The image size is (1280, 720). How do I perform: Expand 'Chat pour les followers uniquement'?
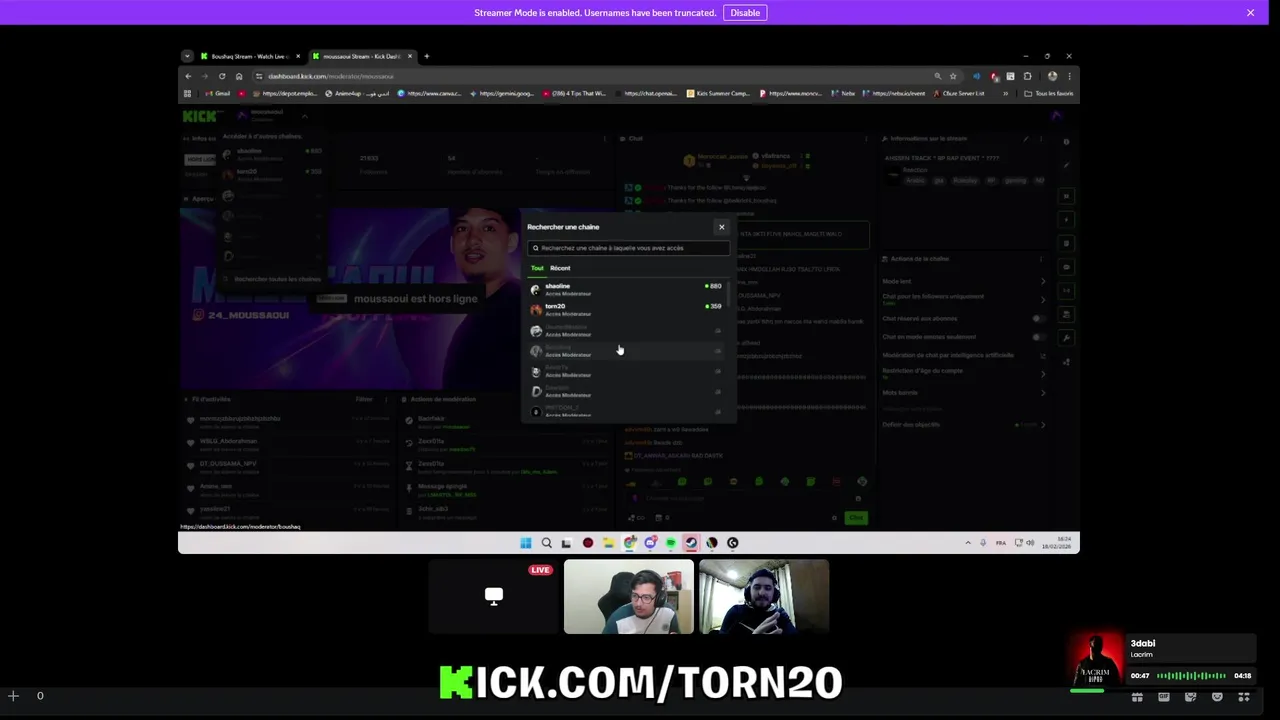(x=963, y=298)
